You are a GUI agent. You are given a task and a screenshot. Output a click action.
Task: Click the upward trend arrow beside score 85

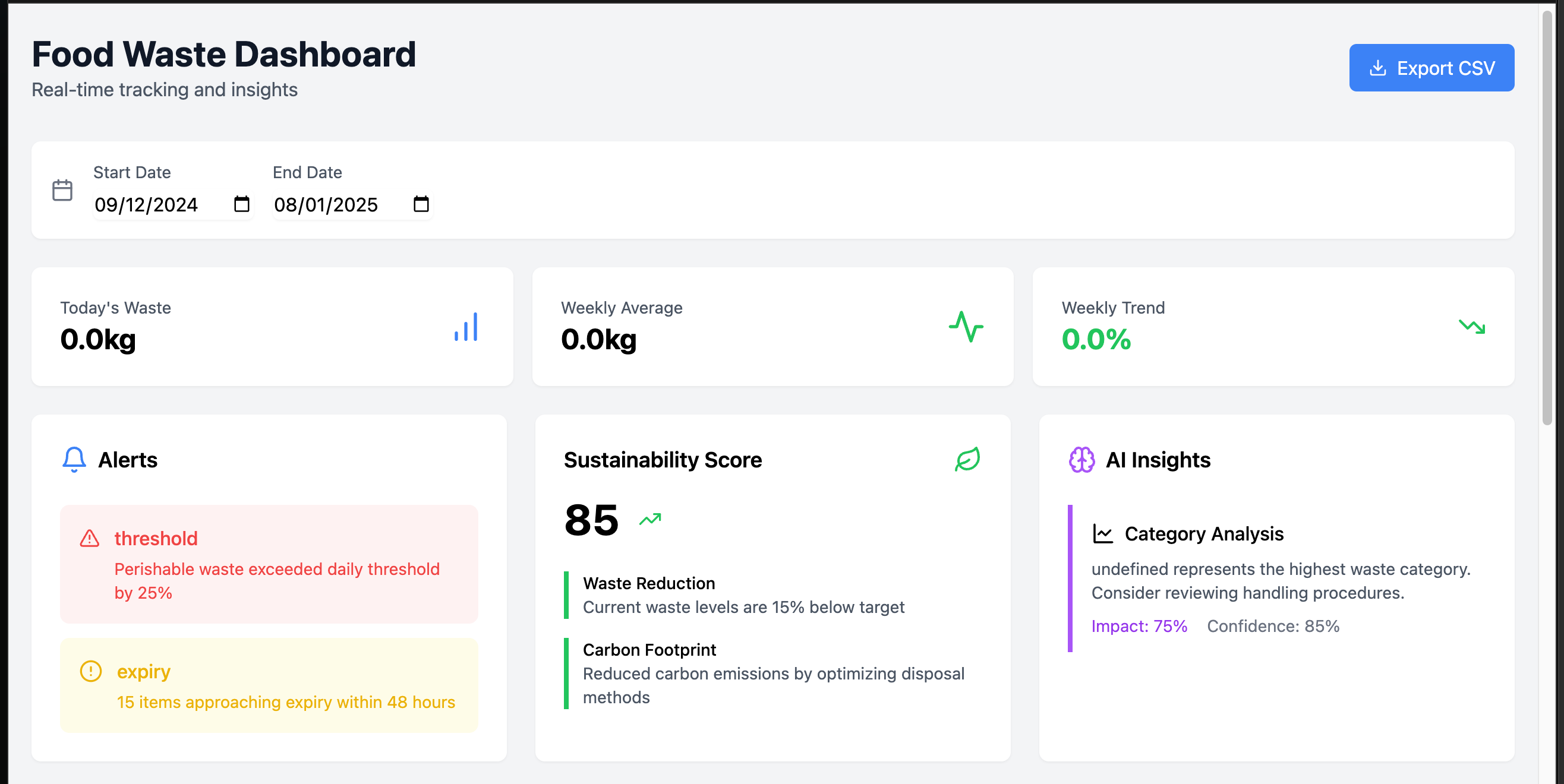649,519
